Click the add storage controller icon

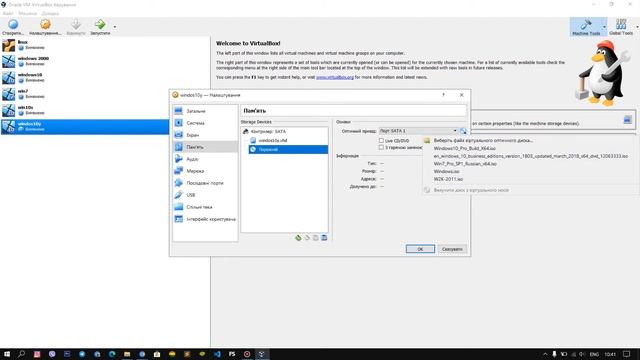click(x=298, y=238)
